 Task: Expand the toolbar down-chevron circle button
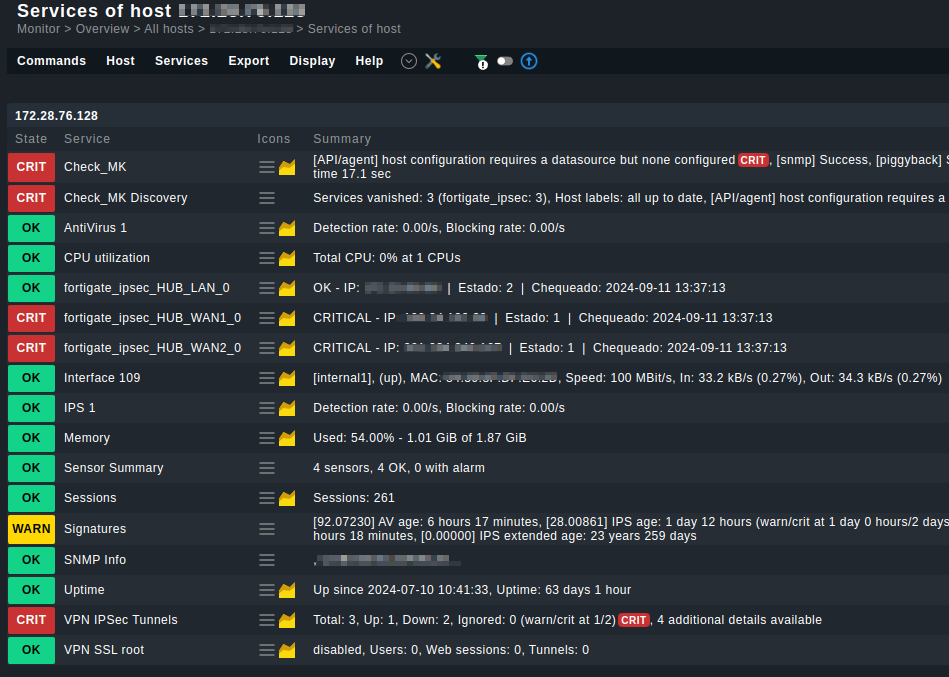point(409,61)
